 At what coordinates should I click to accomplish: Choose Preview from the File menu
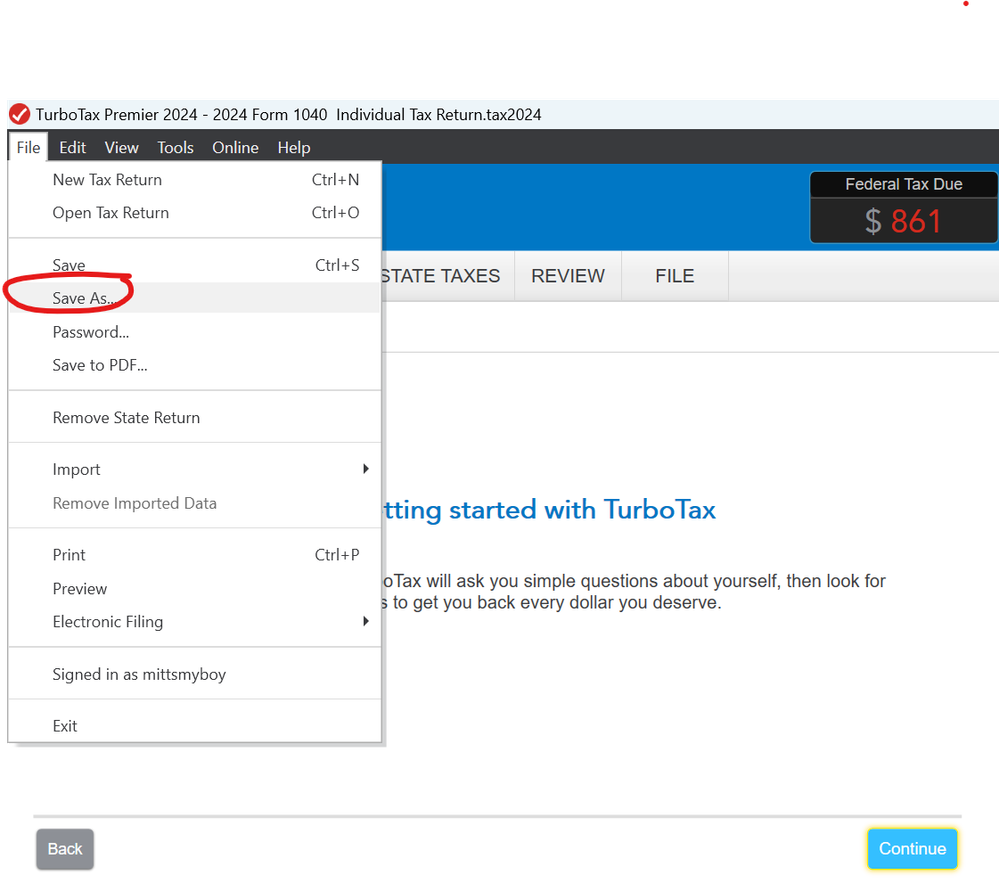coord(194,589)
